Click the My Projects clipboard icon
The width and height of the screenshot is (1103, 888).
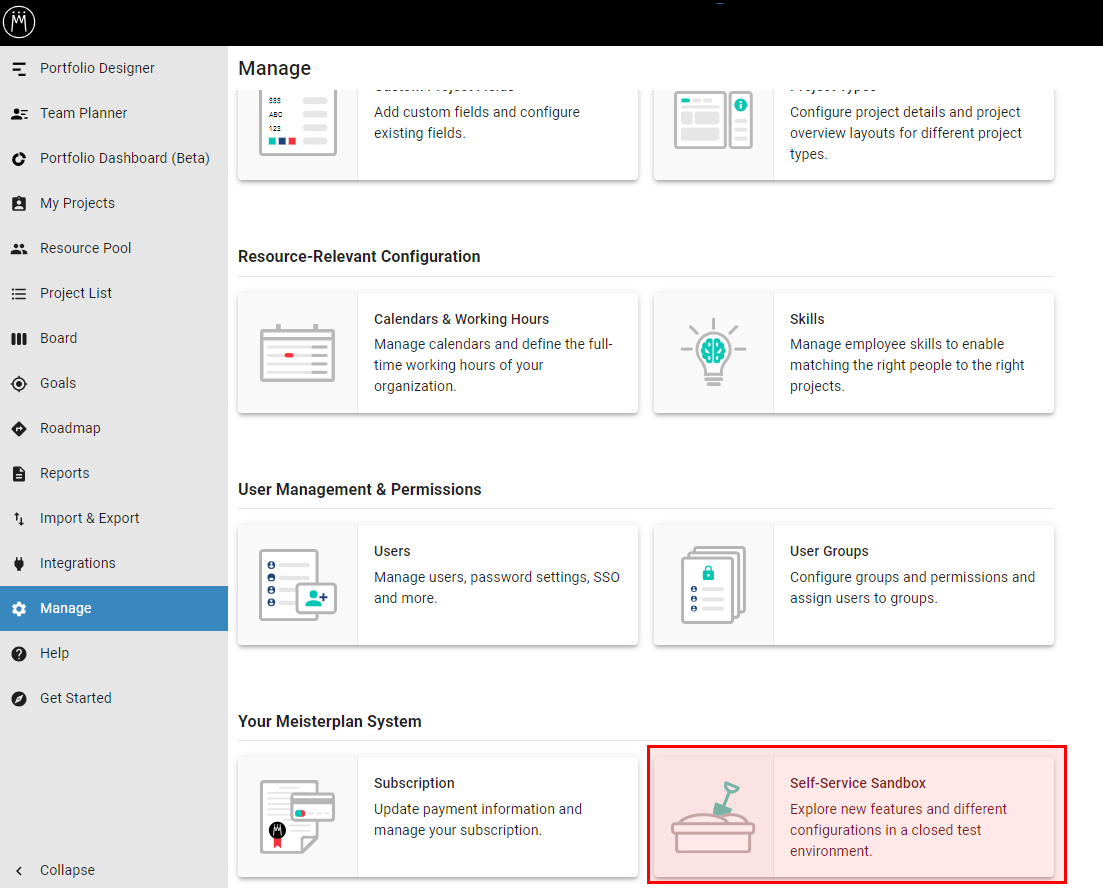coord(19,203)
